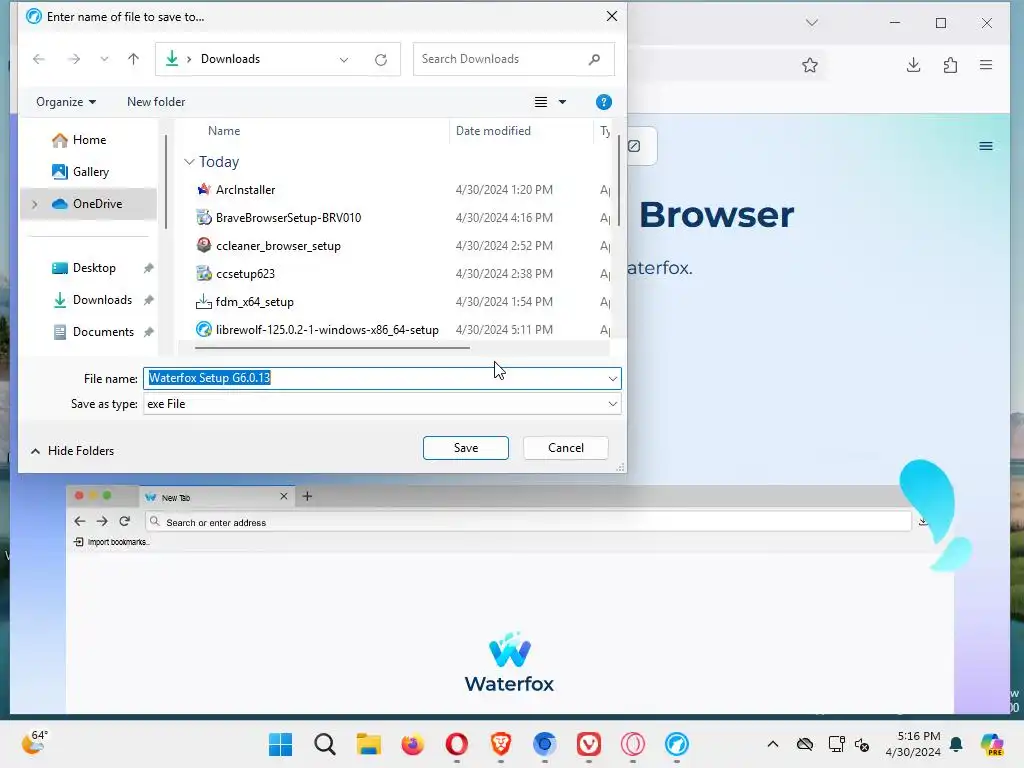Screen dimensions: 1024x768
Task: Open notifications bell in tray
Action: pos(956,744)
